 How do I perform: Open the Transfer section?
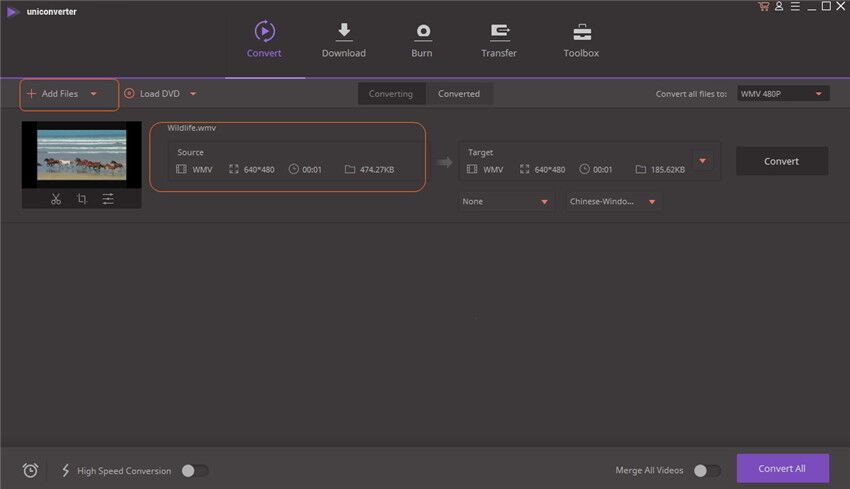499,41
